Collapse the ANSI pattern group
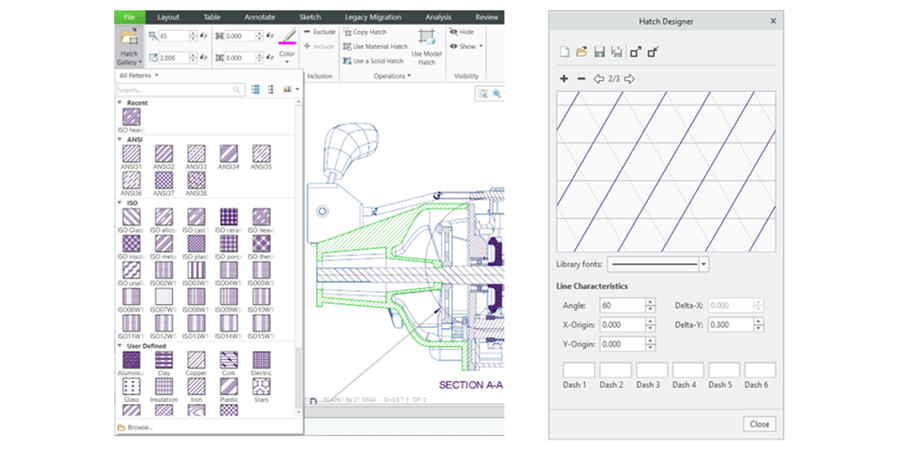 click(120, 139)
